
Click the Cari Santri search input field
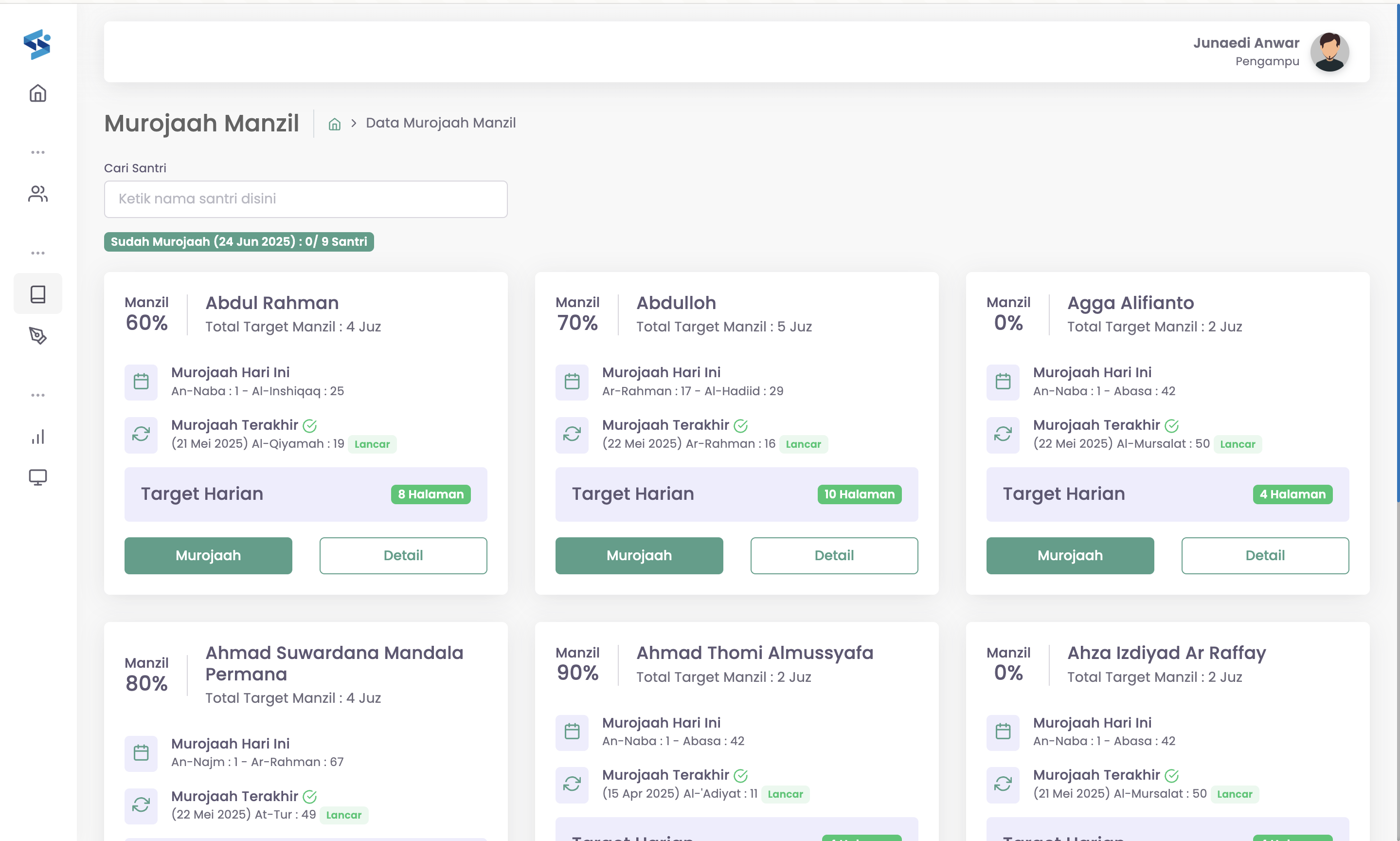tap(305, 199)
